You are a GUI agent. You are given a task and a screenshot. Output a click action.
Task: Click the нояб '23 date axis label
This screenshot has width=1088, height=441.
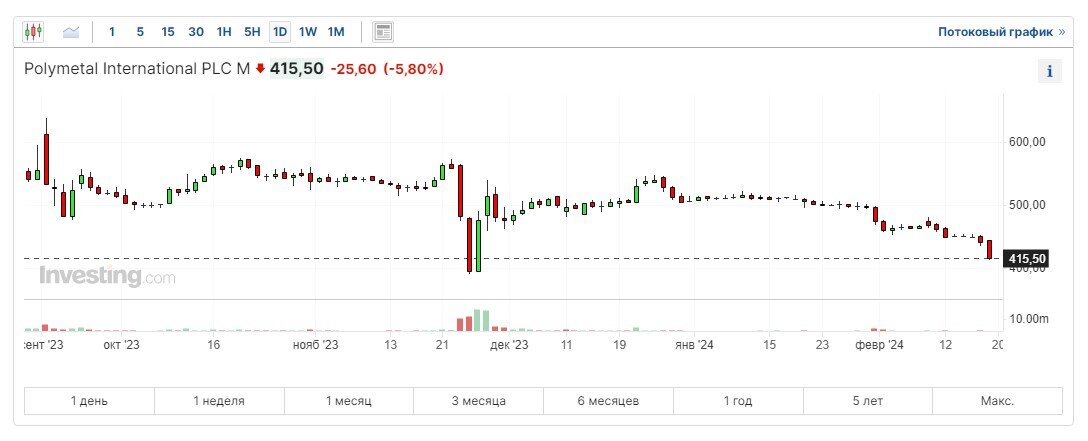[x=316, y=344]
